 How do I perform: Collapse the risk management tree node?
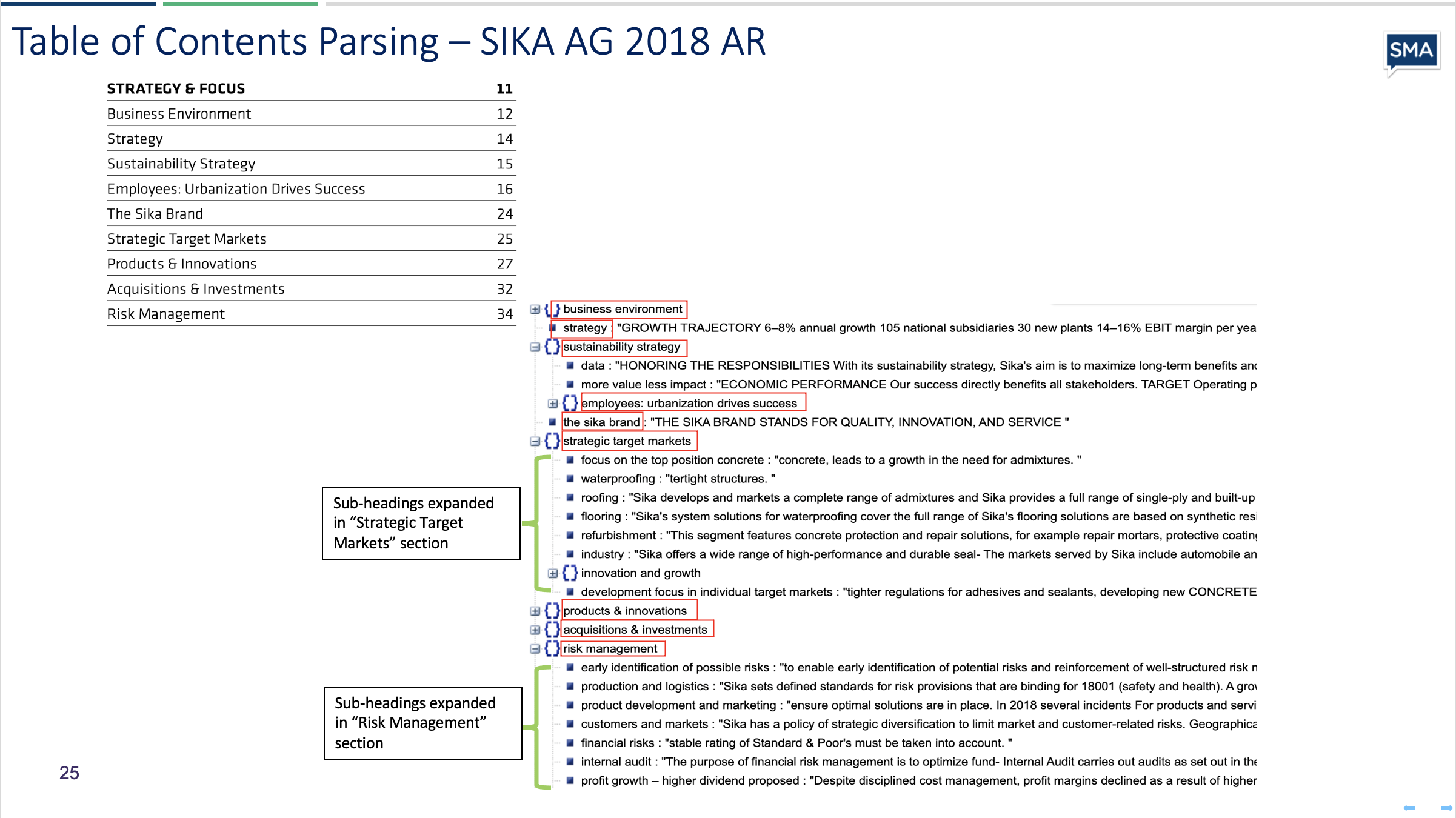535,649
